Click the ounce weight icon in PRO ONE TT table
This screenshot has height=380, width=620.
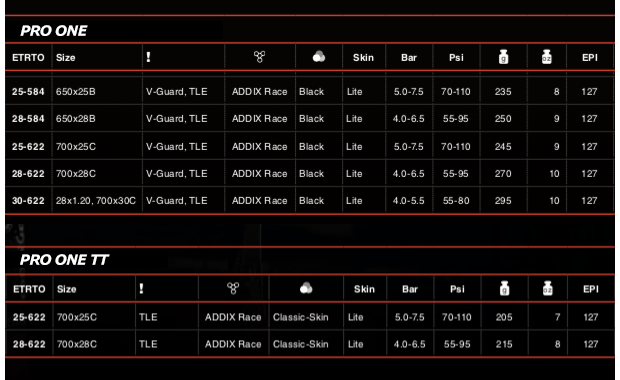548,288
